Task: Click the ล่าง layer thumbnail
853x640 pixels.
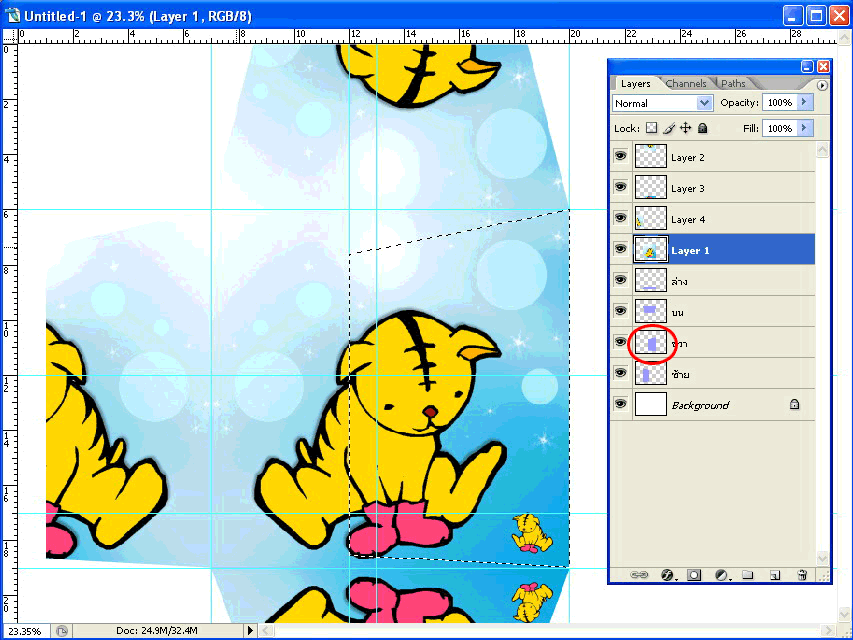Action: click(651, 280)
